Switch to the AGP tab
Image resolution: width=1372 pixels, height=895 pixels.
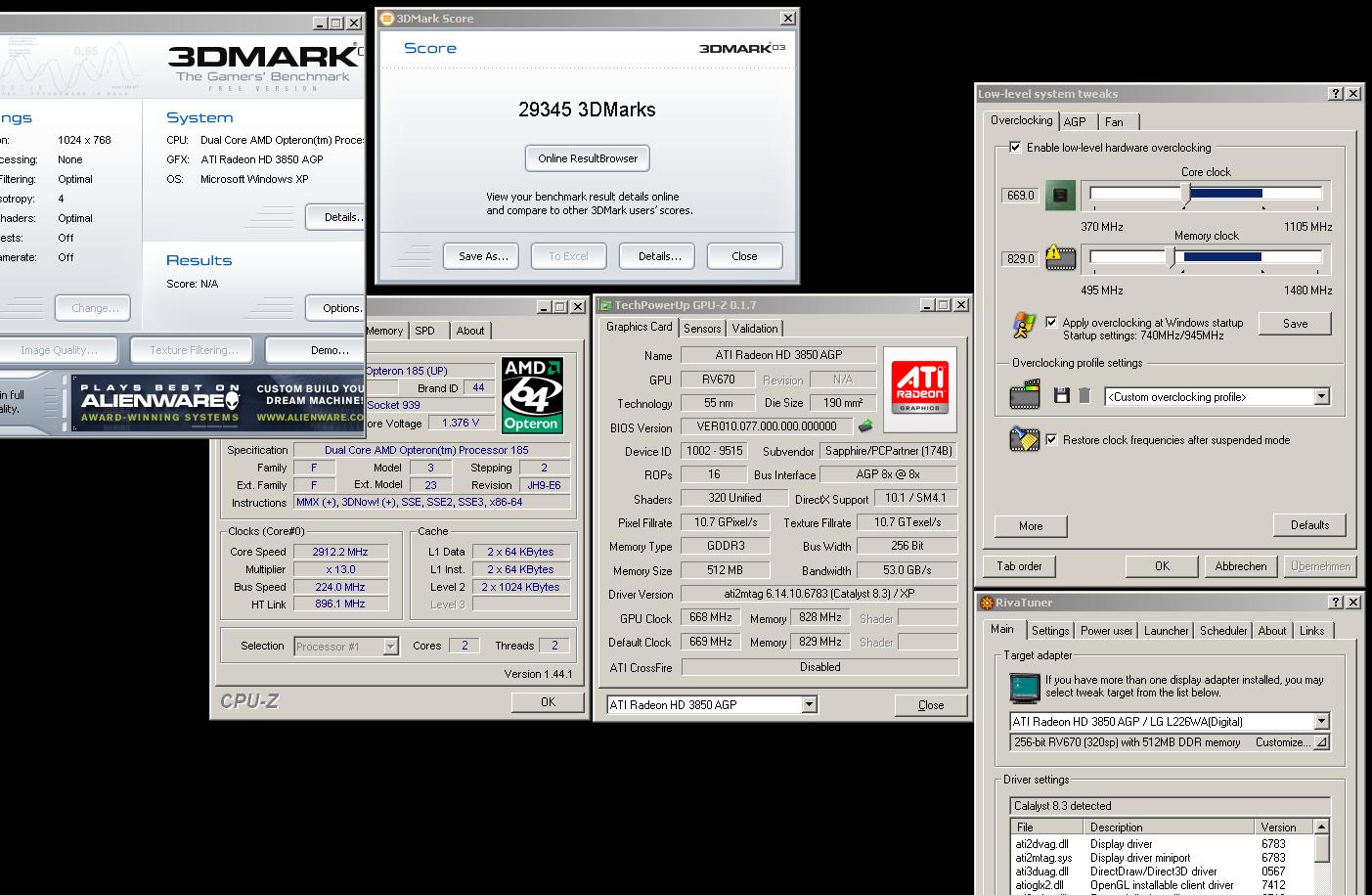coord(1075,122)
